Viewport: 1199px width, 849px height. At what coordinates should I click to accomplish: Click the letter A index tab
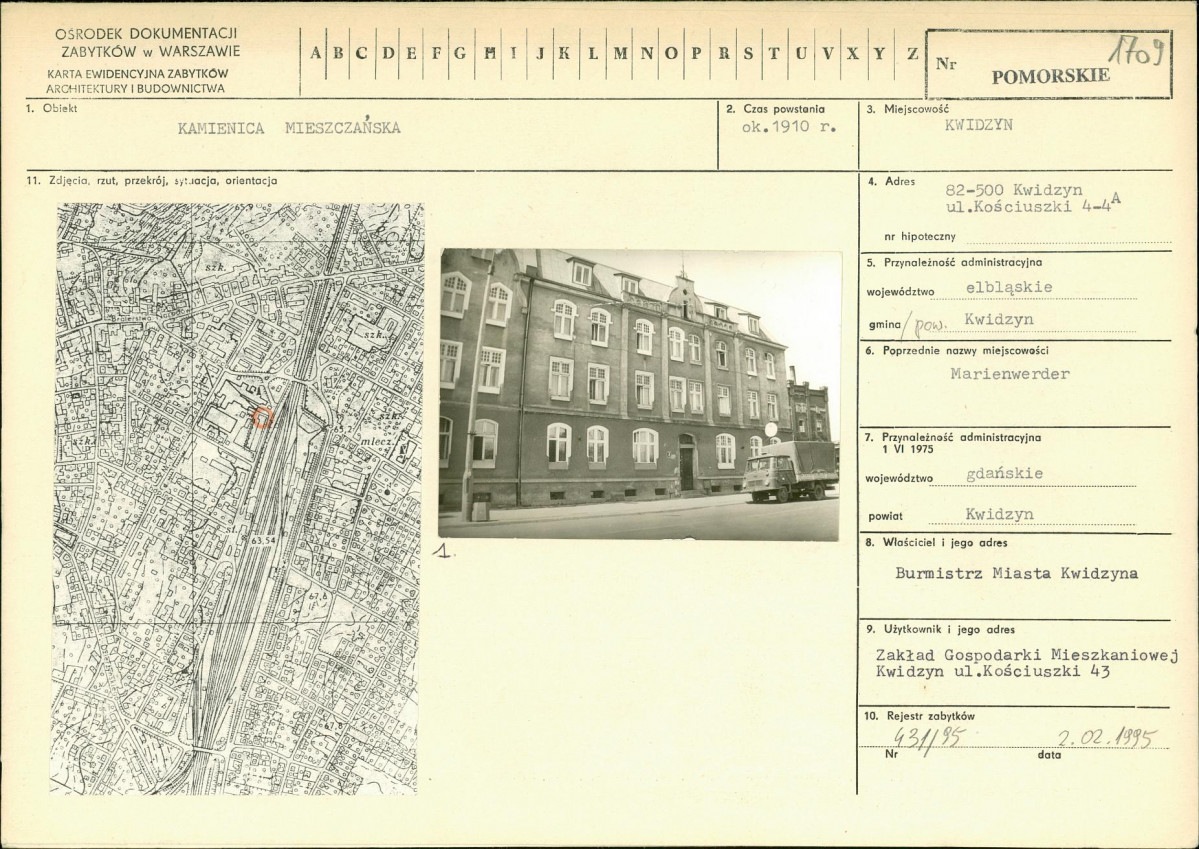click(315, 54)
